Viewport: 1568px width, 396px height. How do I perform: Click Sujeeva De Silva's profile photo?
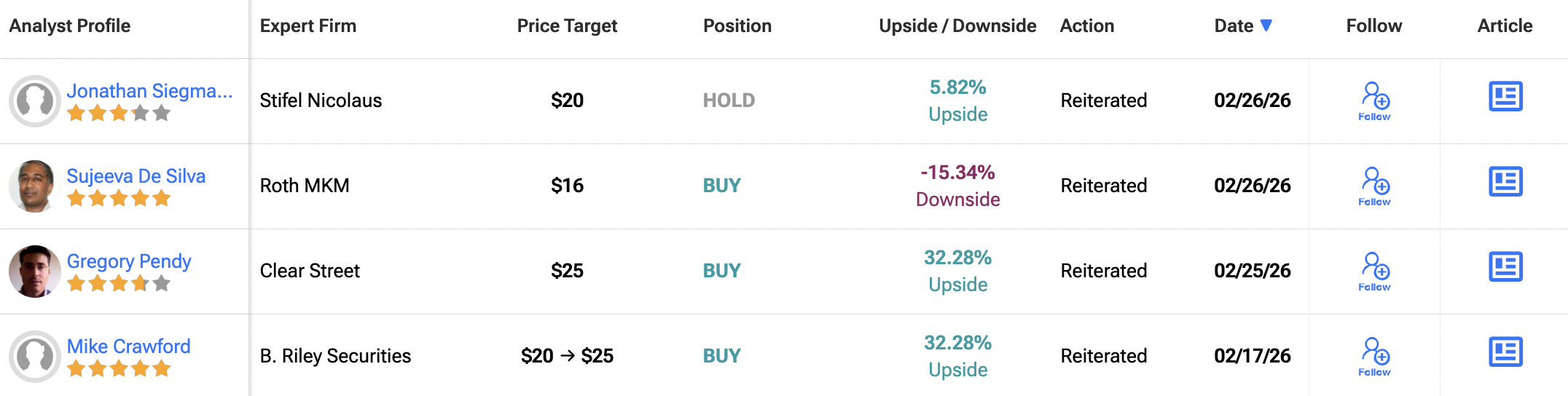(x=34, y=186)
